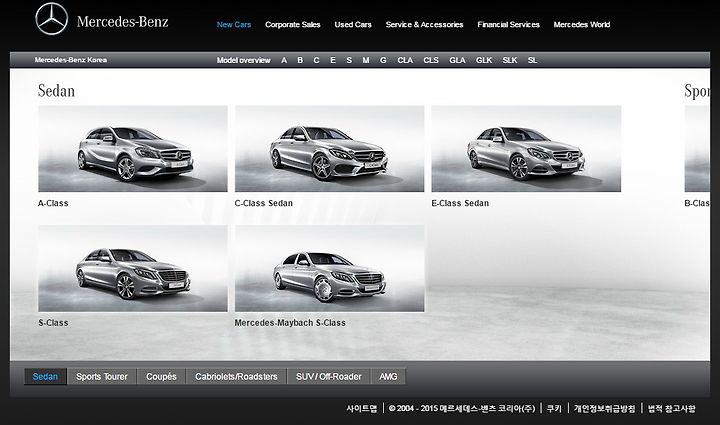
Task: Select the B model link
Action: pyautogui.click(x=300, y=60)
